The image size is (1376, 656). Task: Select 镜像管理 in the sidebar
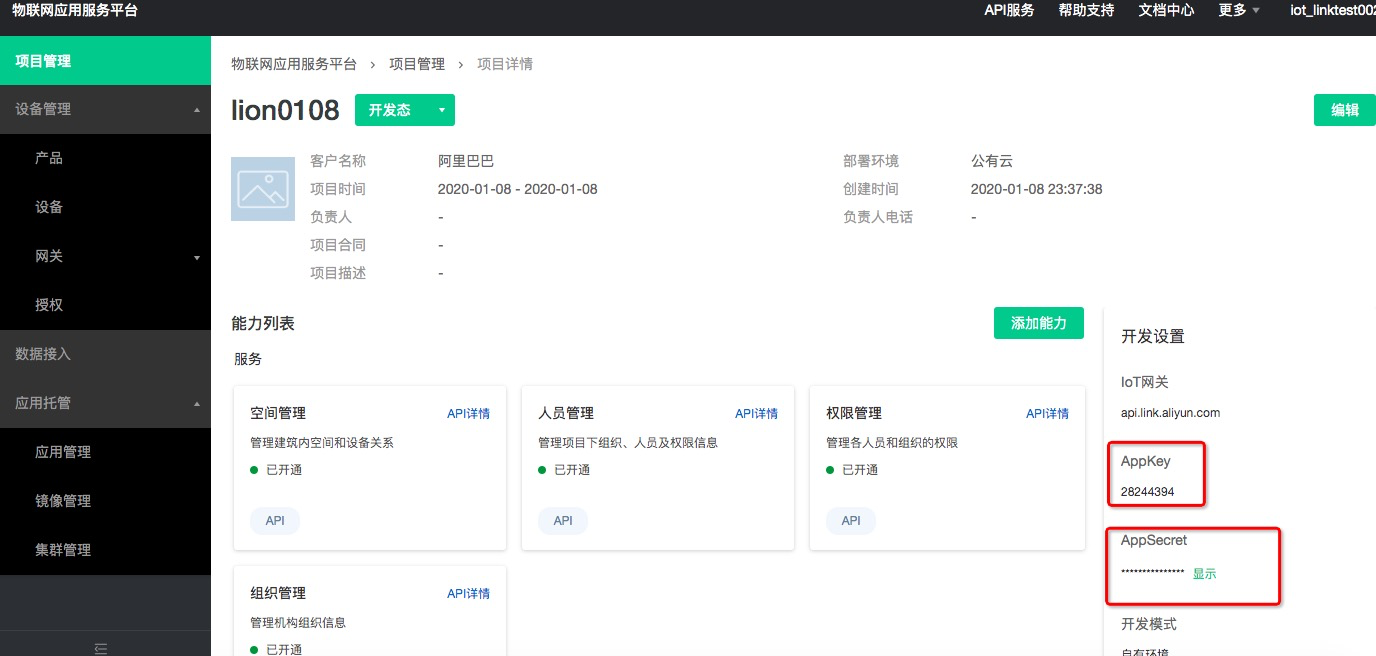point(105,501)
